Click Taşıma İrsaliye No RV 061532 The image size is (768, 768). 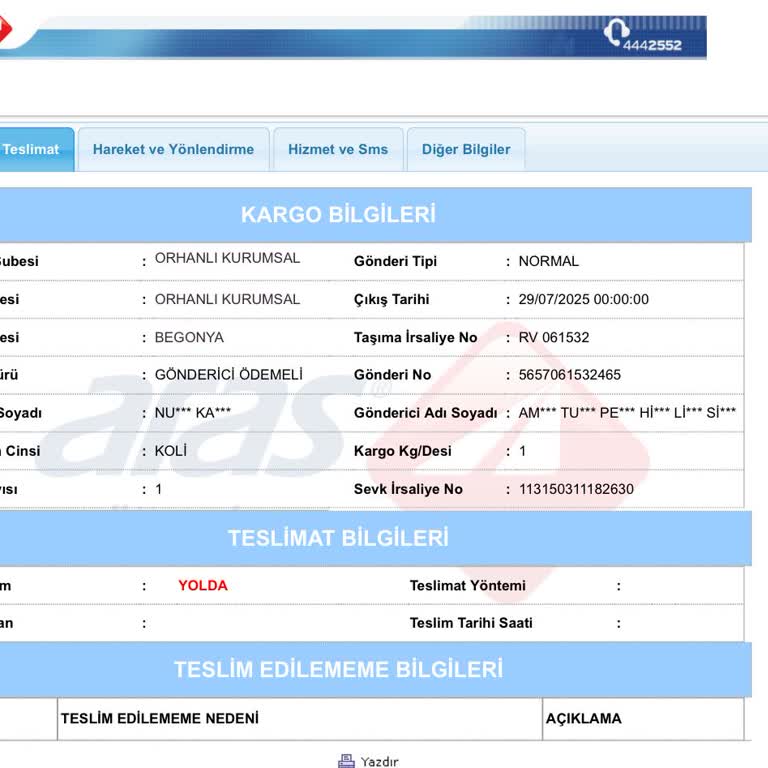(x=553, y=337)
